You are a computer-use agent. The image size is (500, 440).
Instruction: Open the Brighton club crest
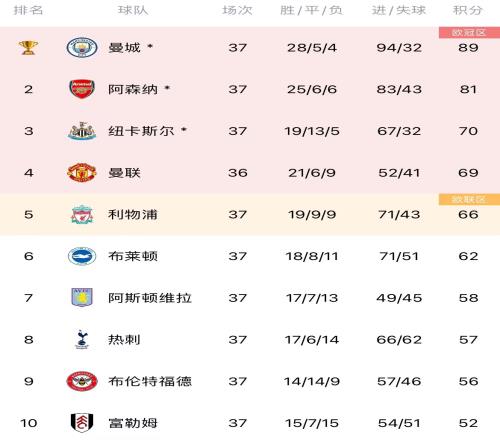tap(82, 256)
